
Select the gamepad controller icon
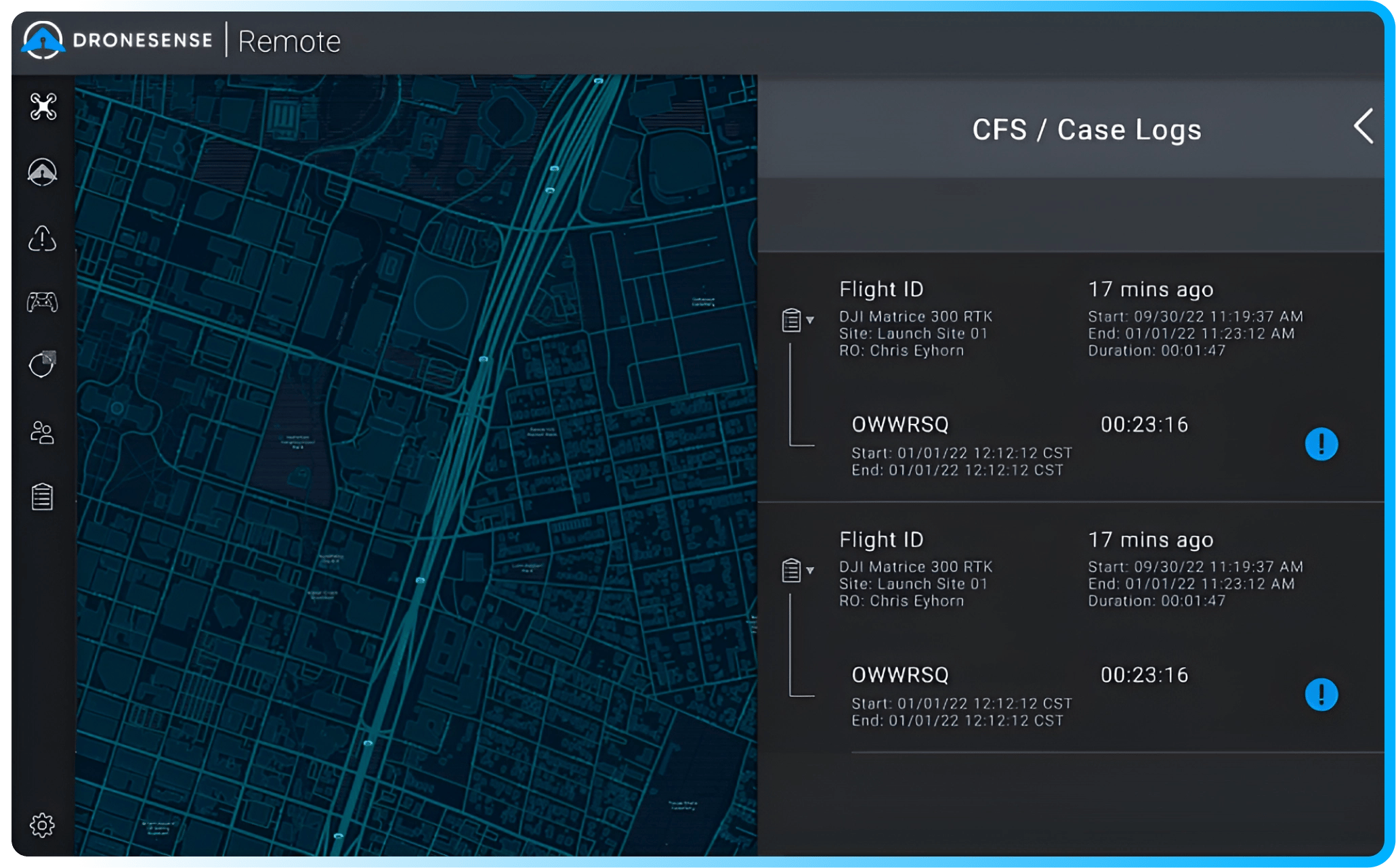tap(42, 301)
